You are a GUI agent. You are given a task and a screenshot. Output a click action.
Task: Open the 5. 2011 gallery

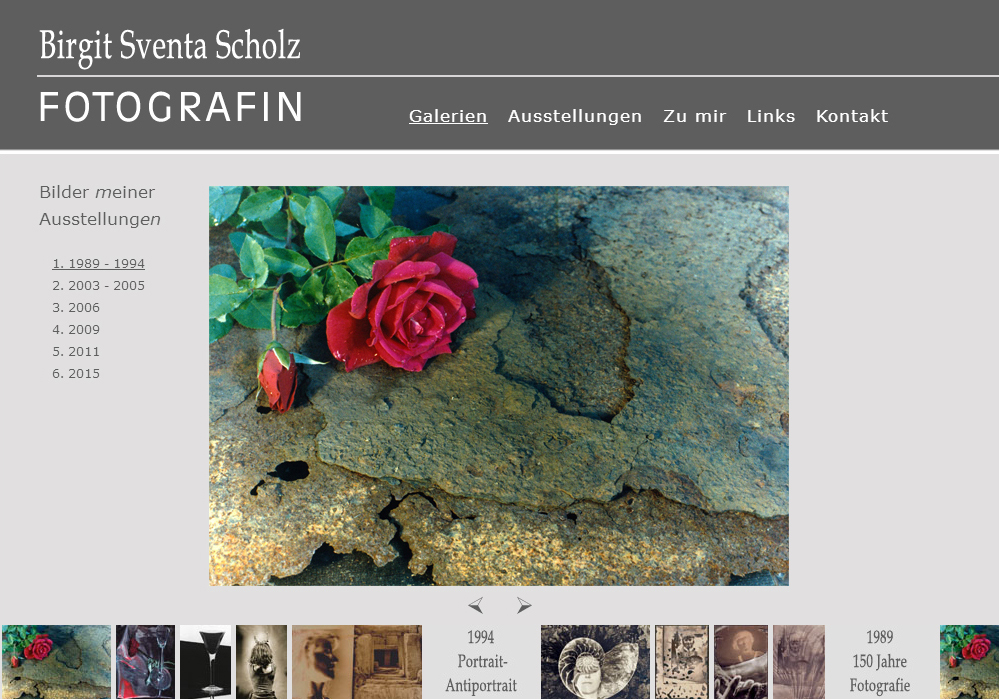pos(76,351)
